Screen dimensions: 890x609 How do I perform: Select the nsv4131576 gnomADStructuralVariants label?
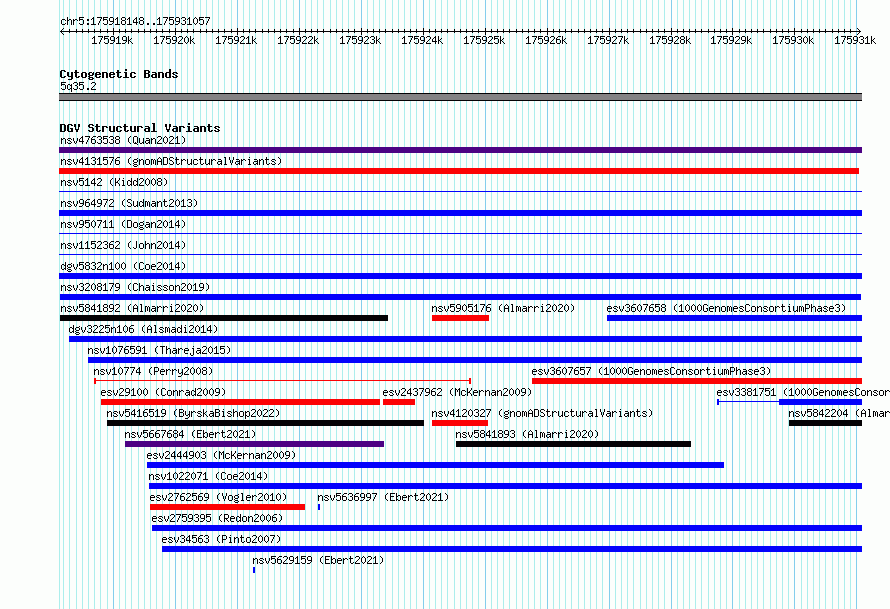[x=171, y=161]
